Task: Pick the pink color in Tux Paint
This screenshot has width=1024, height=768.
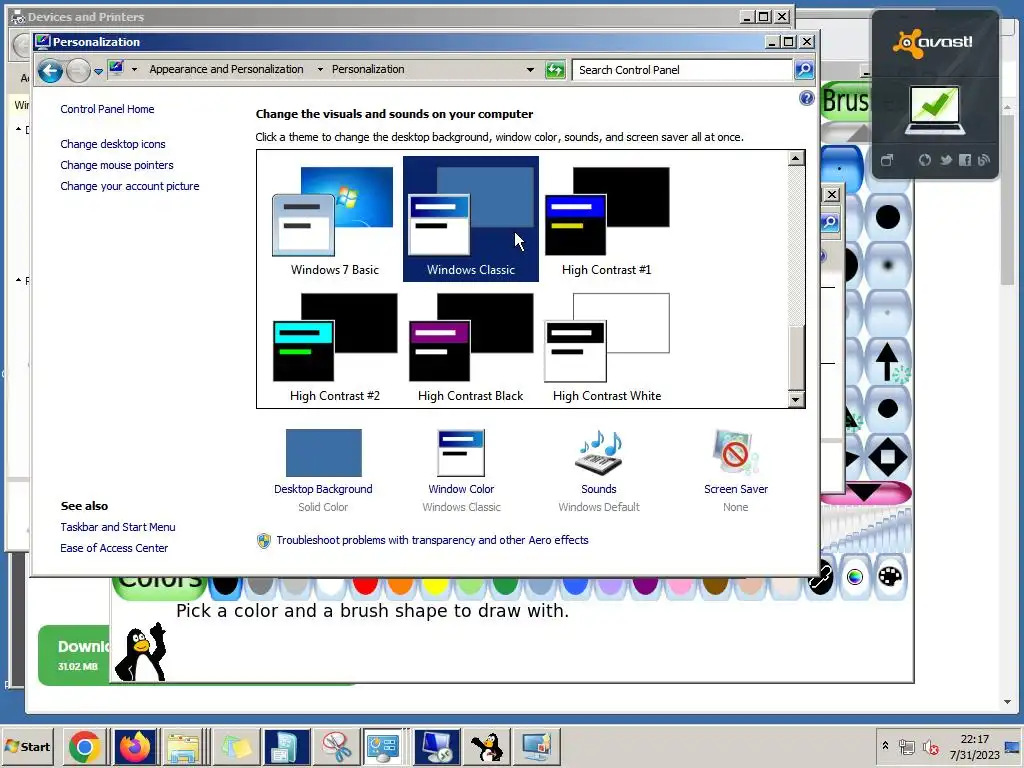Action: tap(680, 584)
